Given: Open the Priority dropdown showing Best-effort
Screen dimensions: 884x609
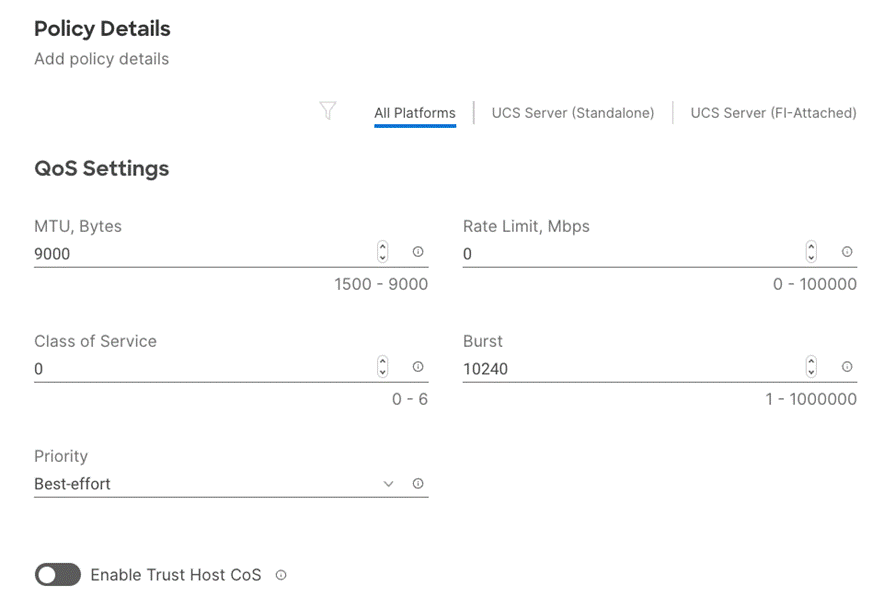Looking at the screenshot, I should click(x=389, y=483).
